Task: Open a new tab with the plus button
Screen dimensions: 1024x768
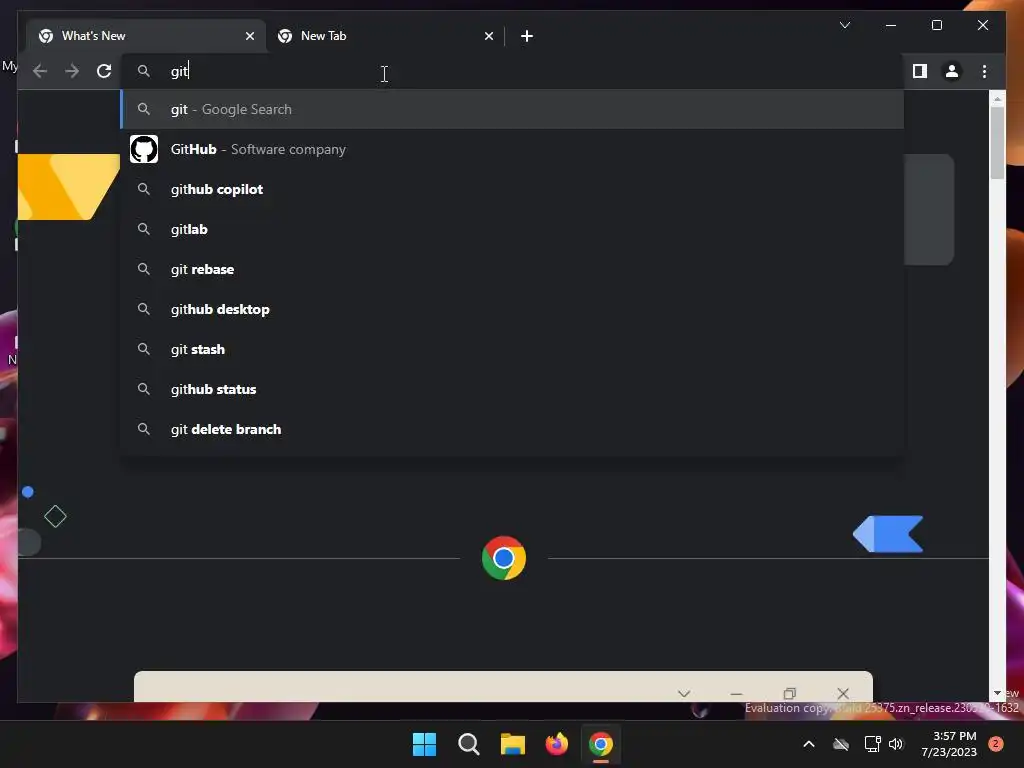Action: [527, 36]
